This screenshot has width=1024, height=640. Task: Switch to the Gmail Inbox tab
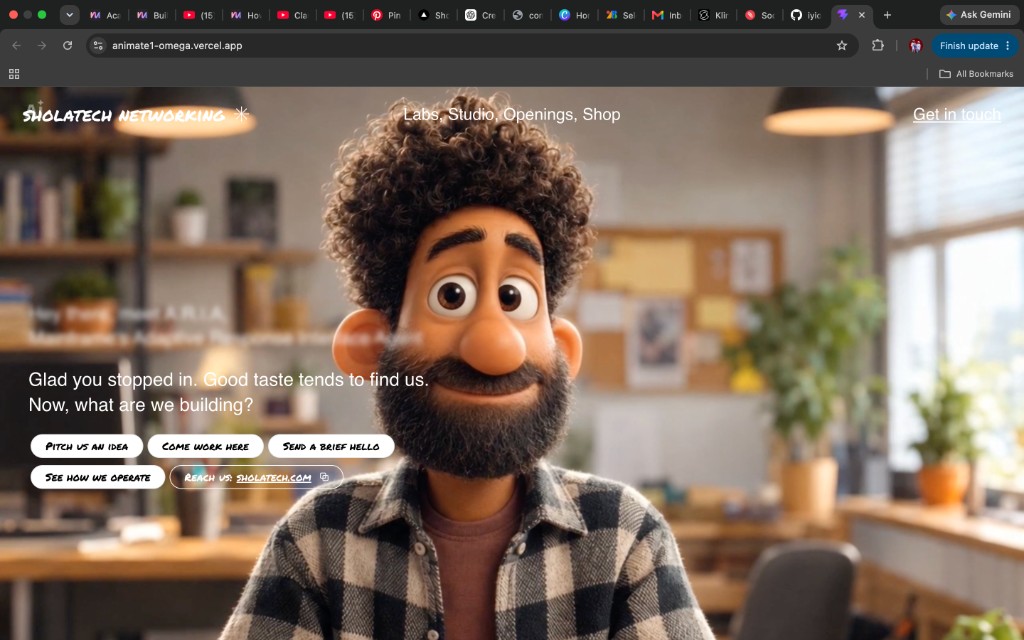pyautogui.click(x=667, y=15)
